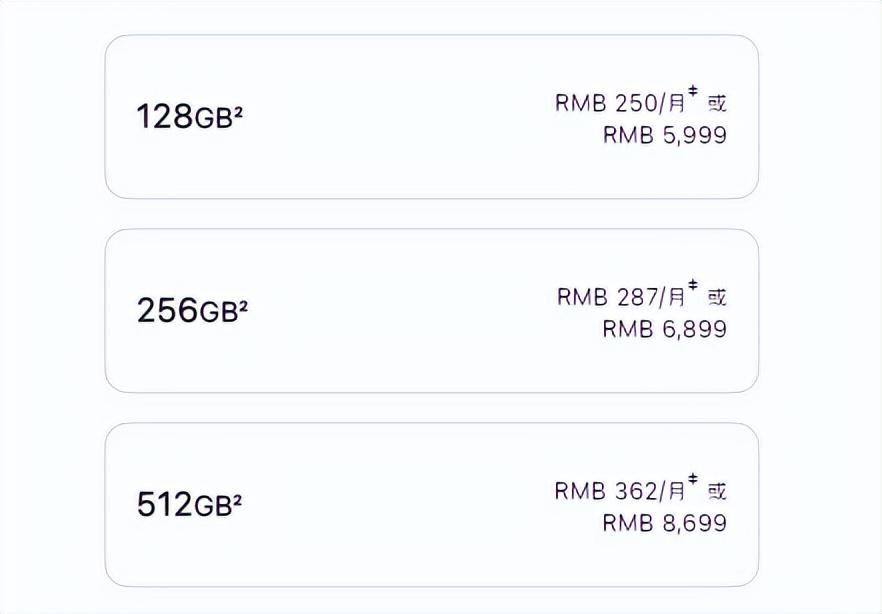Select the 512GB storage option card
882x614 pixels.
coord(431,505)
